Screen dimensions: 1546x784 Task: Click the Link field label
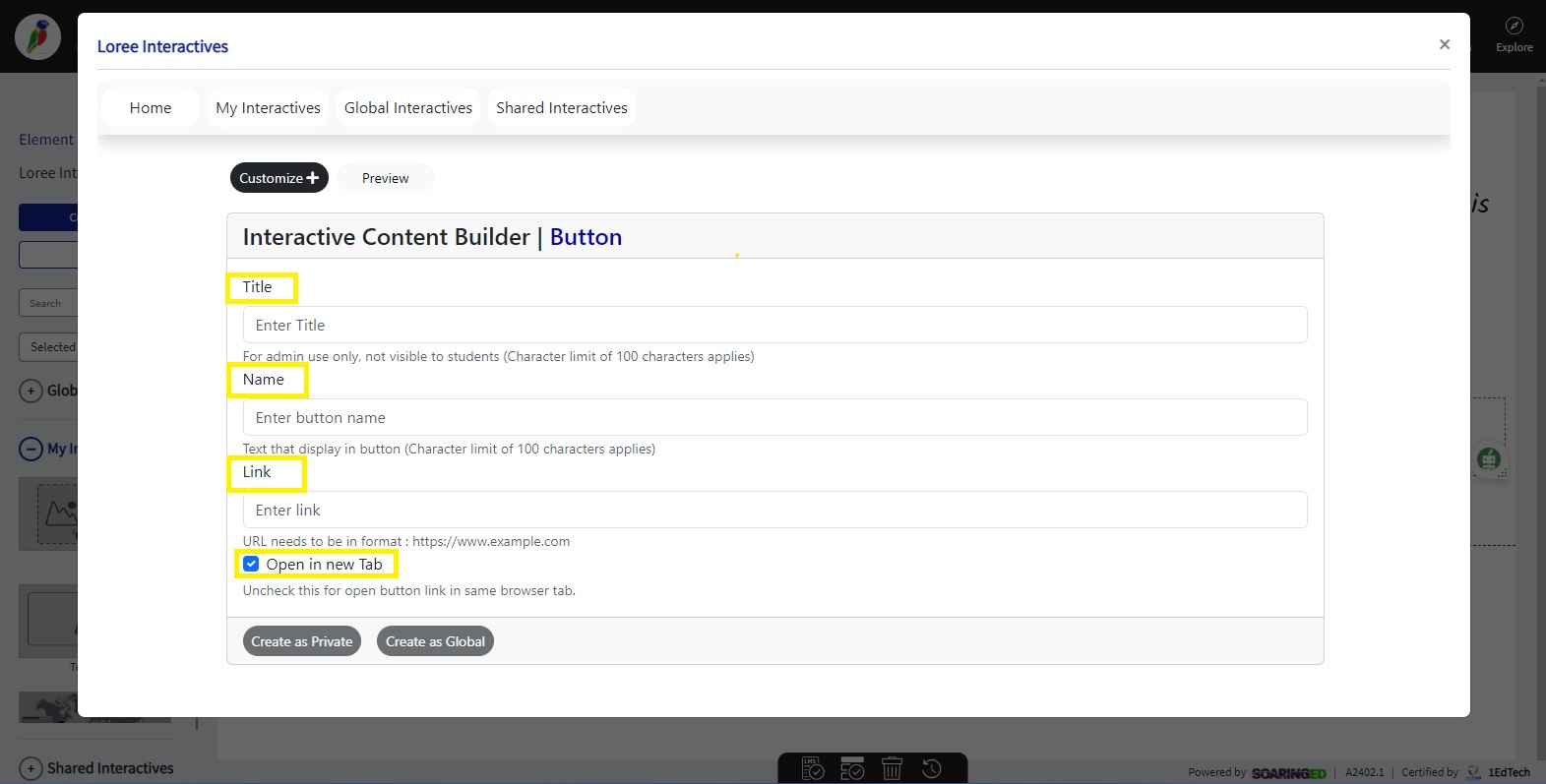click(257, 472)
